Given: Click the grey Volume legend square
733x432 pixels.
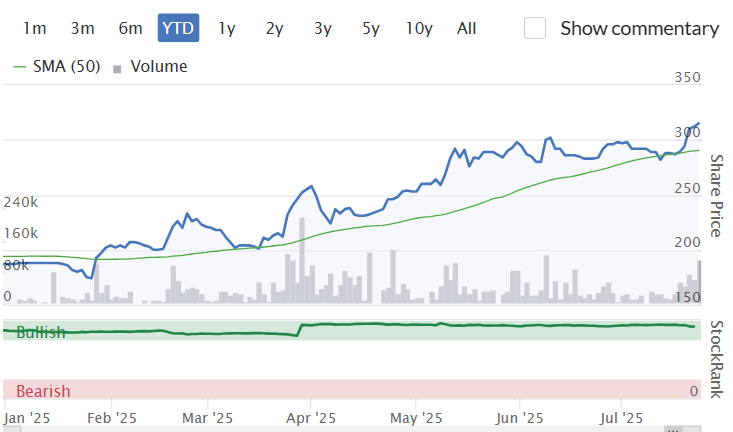Looking at the screenshot, I should (x=117, y=69).
